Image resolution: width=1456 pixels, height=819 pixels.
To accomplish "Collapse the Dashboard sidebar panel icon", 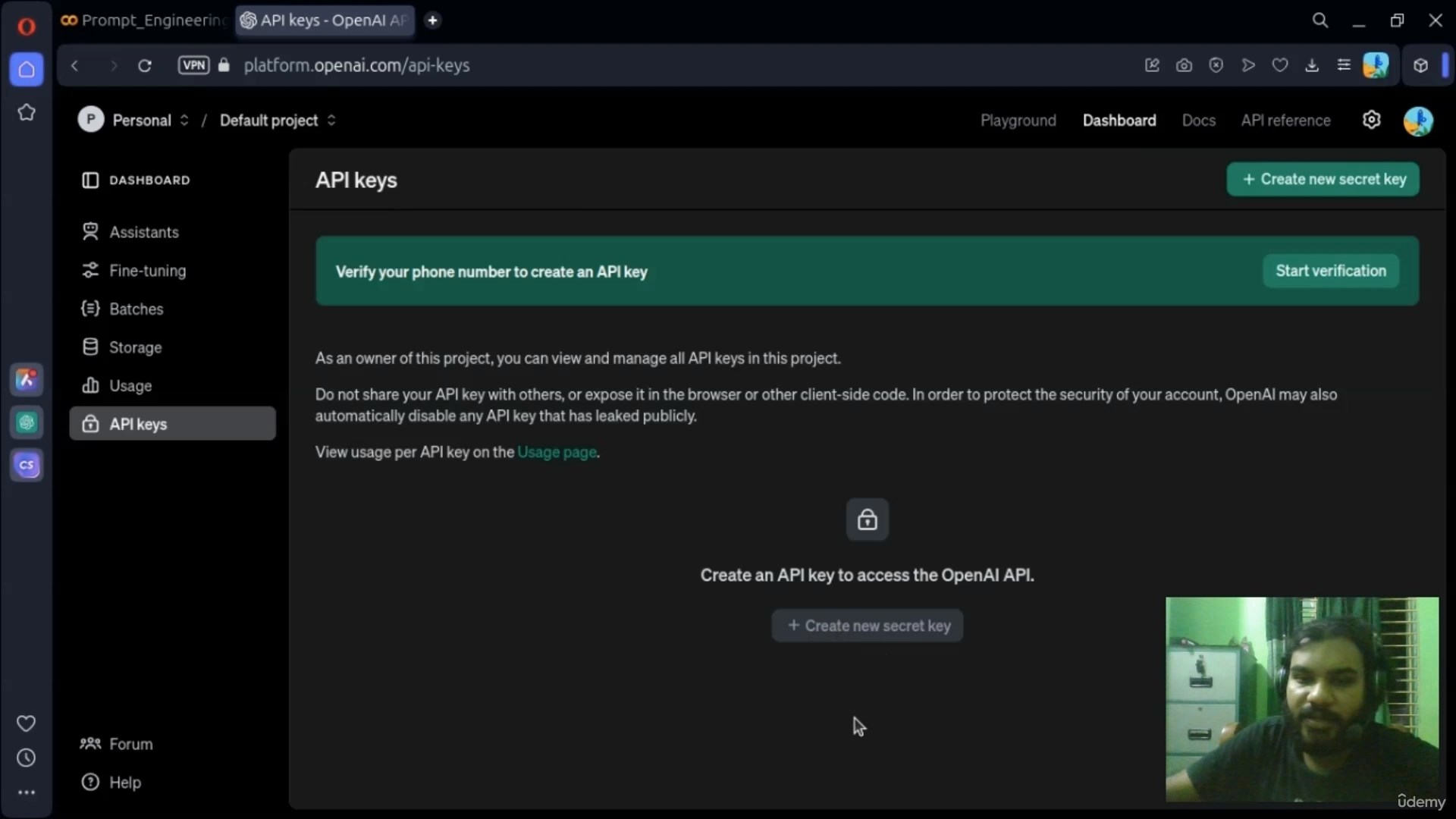I will click(x=90, y=180).
